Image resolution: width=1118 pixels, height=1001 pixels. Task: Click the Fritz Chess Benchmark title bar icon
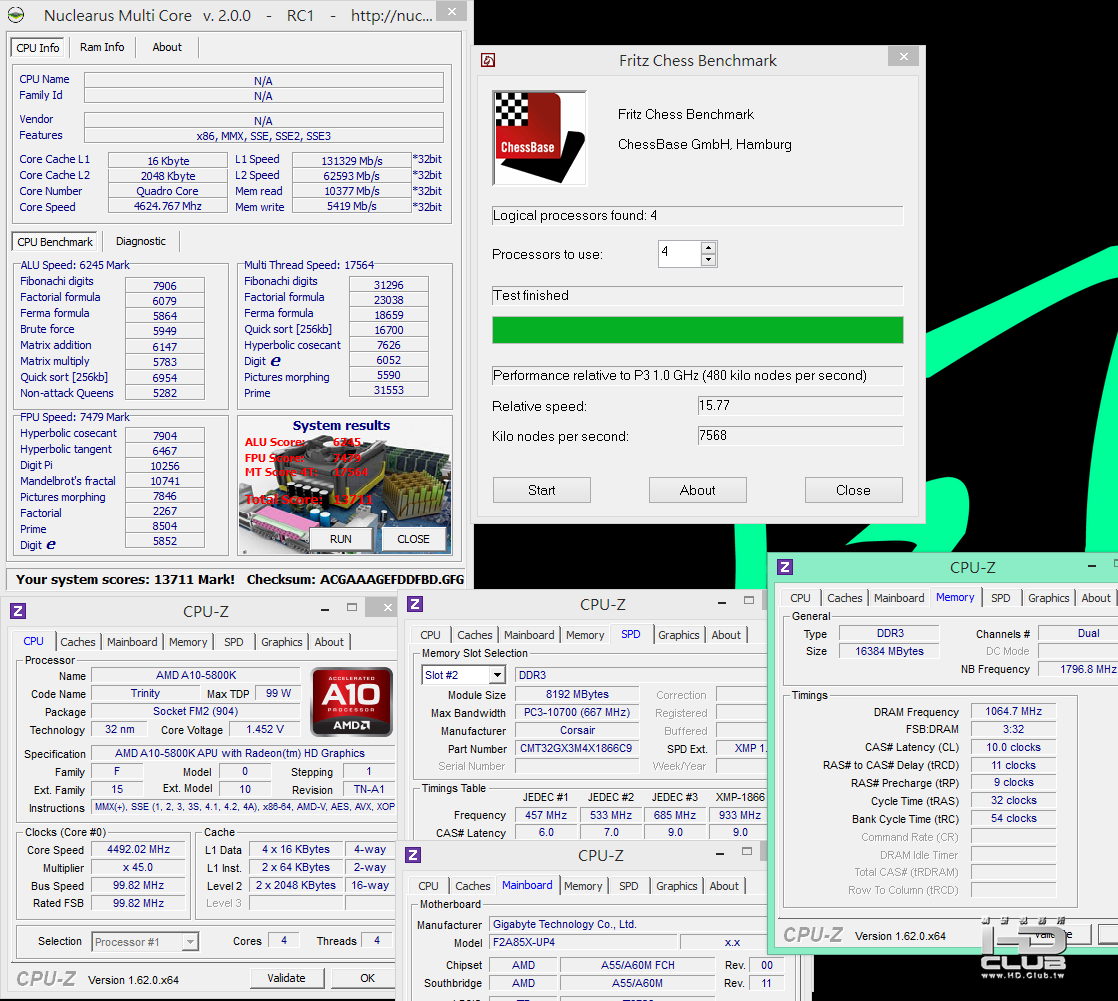pyautogui.click(x=488, y=61)
